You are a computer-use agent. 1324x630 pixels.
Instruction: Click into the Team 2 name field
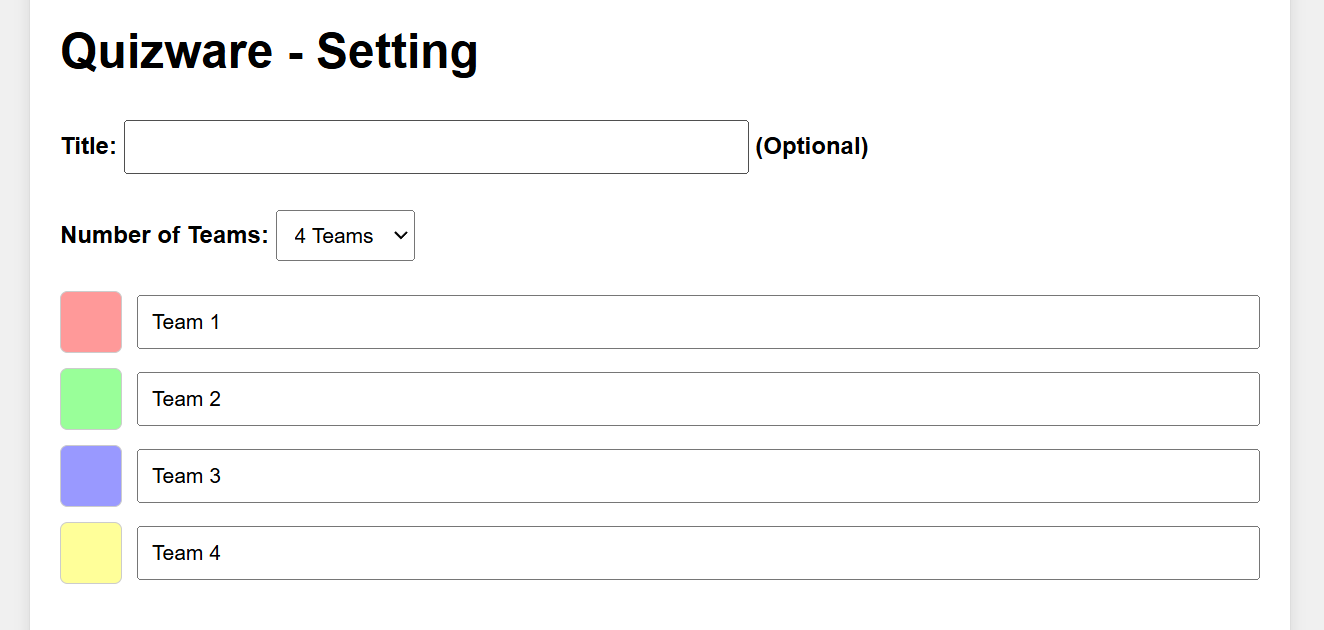pyautogui.click(x=698, y=399)
